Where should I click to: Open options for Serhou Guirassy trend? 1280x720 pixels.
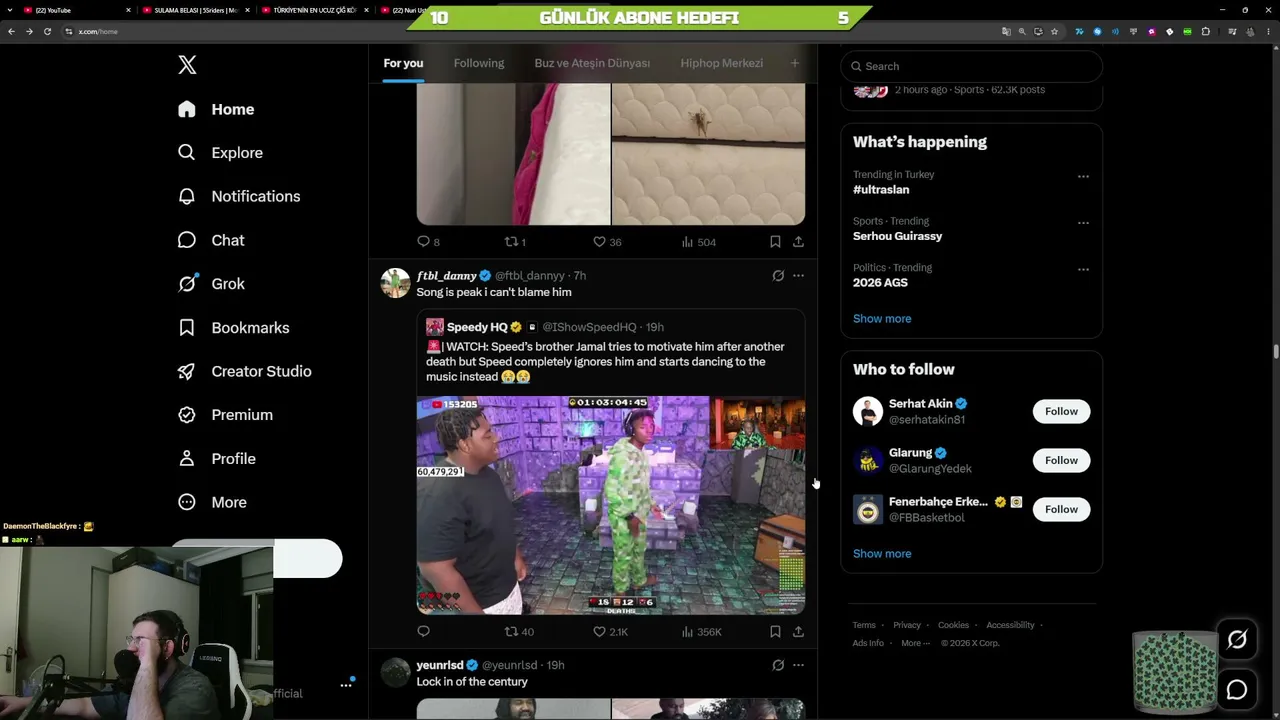click(1083, 223)
